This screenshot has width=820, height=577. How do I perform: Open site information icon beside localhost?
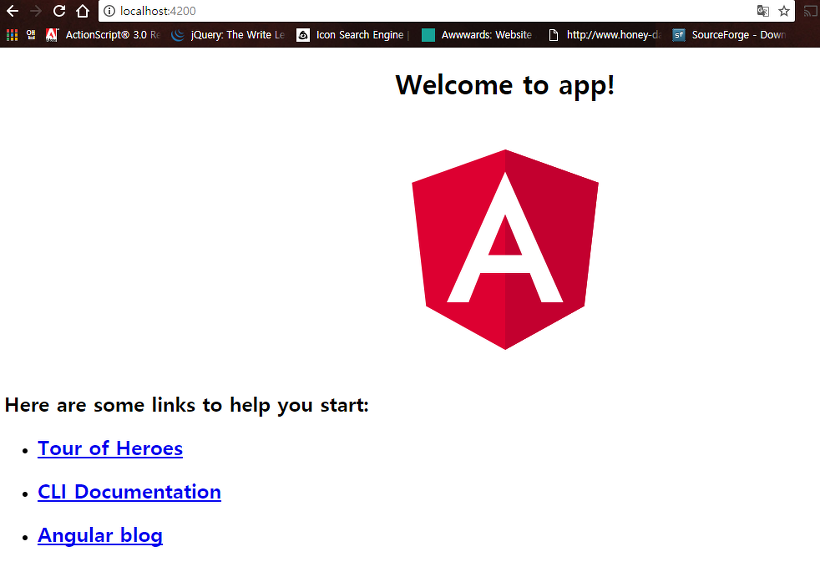109,11
